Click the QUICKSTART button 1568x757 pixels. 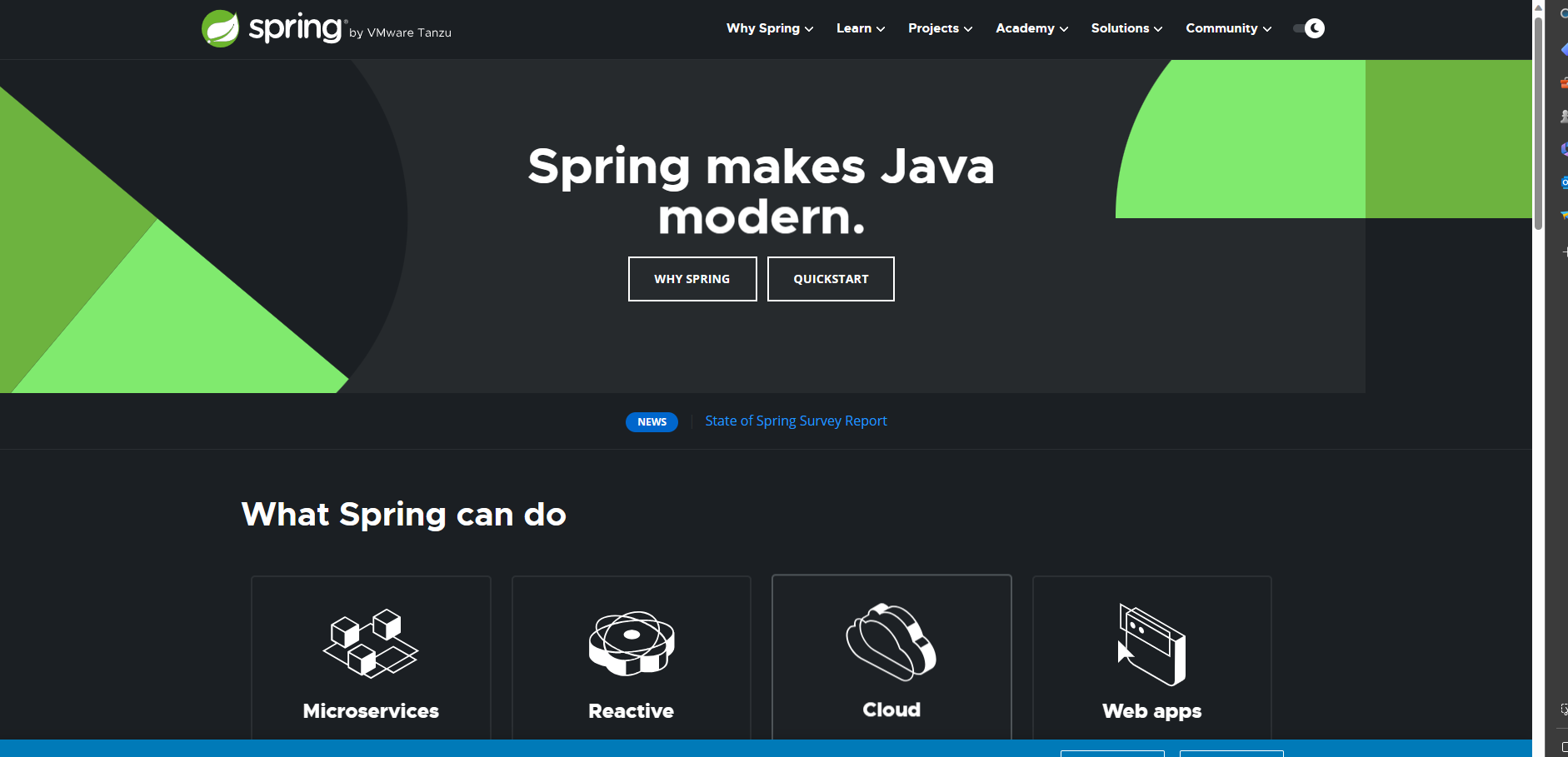831,279
